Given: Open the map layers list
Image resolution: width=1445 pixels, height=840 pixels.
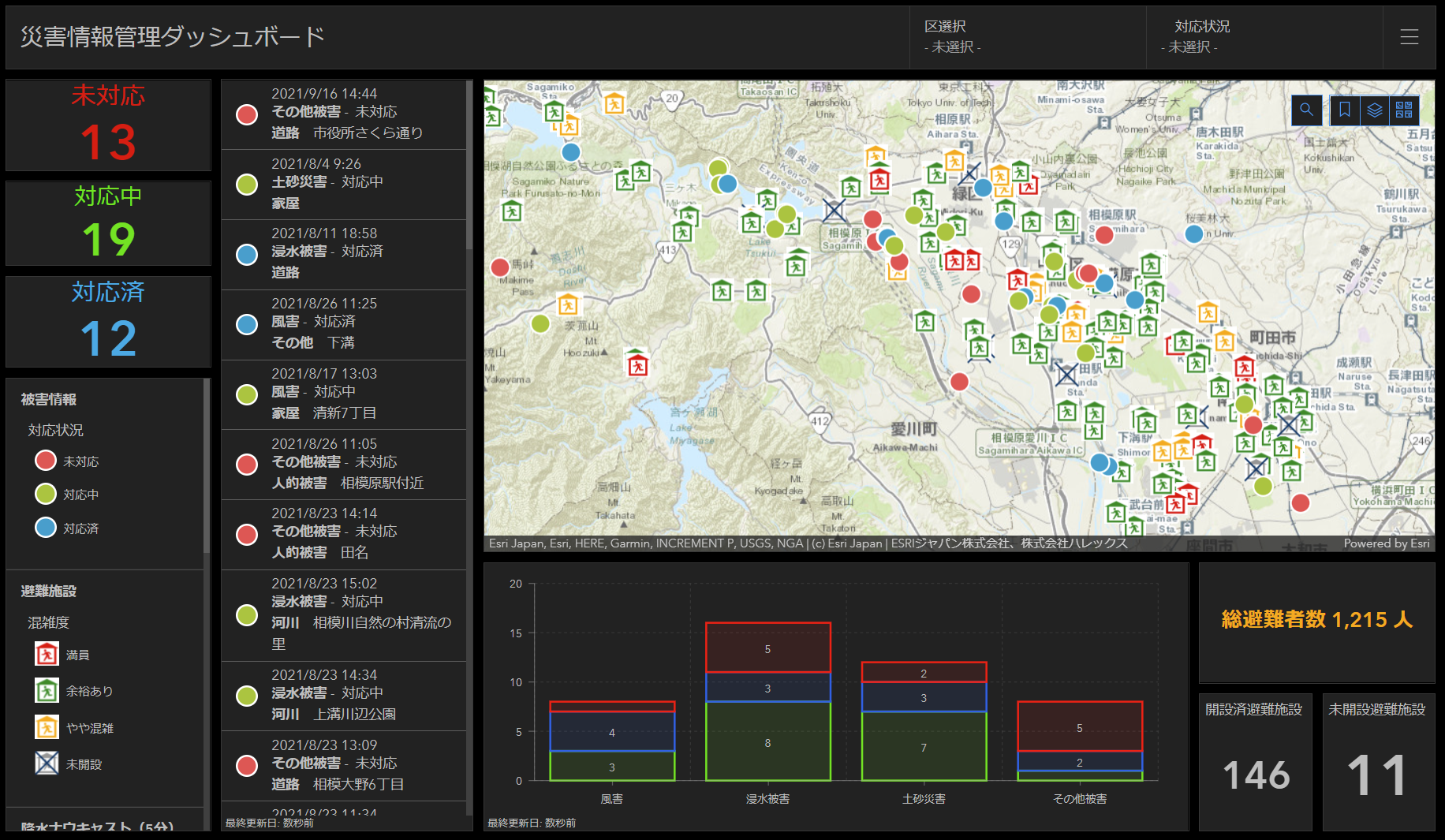Looking at the screenshot, I should [x=1375, y=110].
